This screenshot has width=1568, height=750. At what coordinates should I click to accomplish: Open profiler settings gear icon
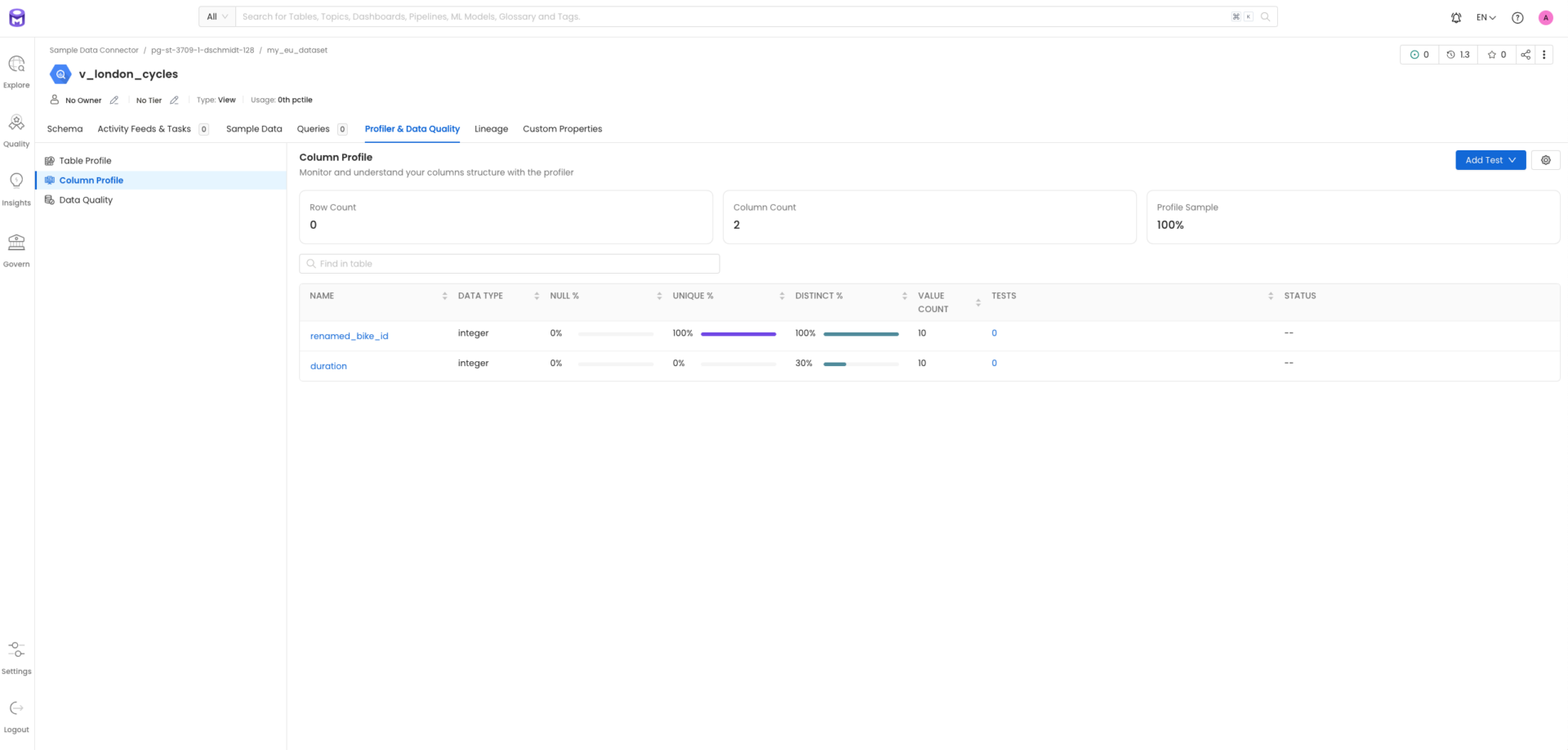click(1545, 160)
